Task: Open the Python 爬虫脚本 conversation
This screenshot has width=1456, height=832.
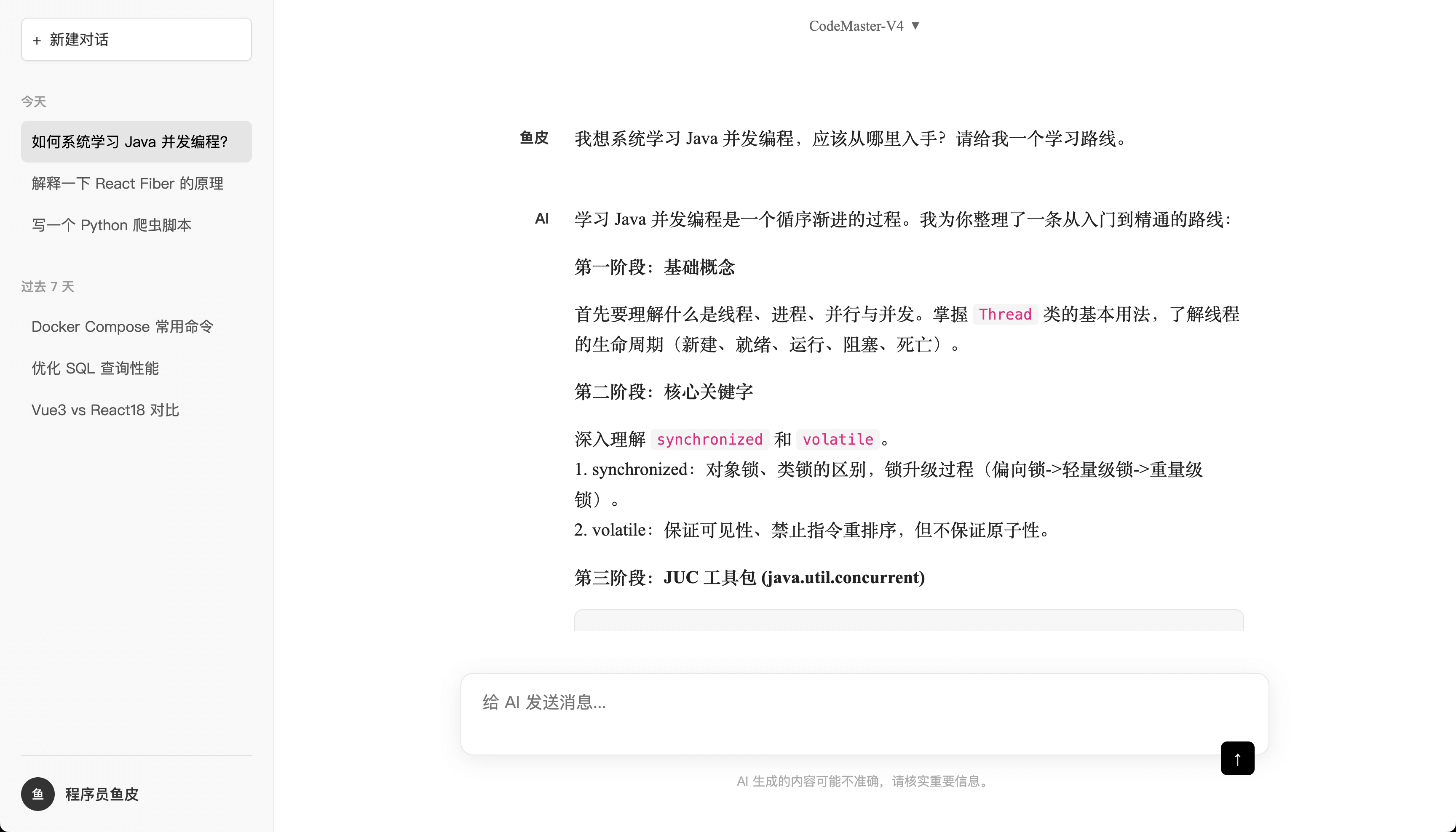Action: point(112,225)
